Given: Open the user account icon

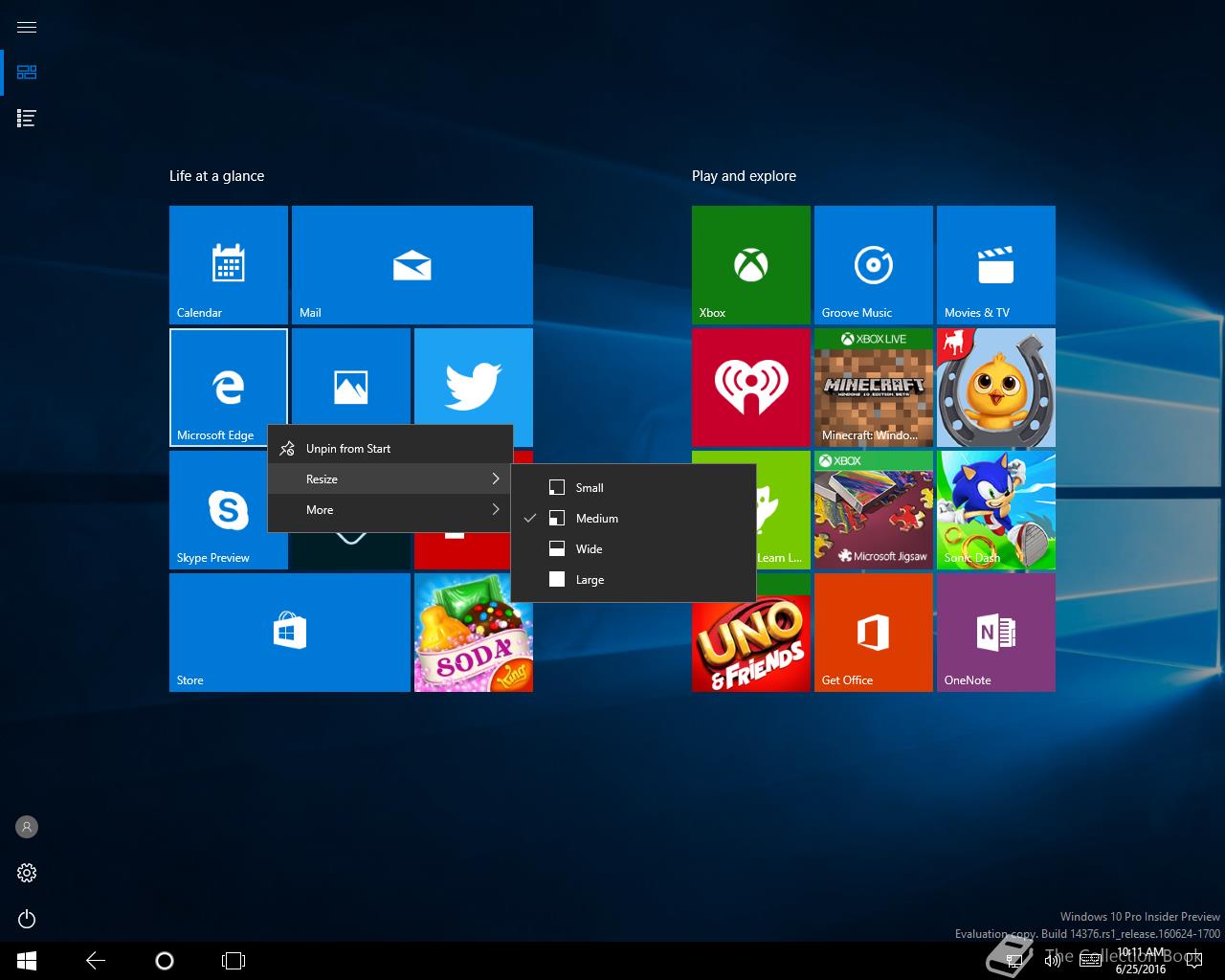Looking at the screenshot, I should pyautogui.click(x=27, y=827).
